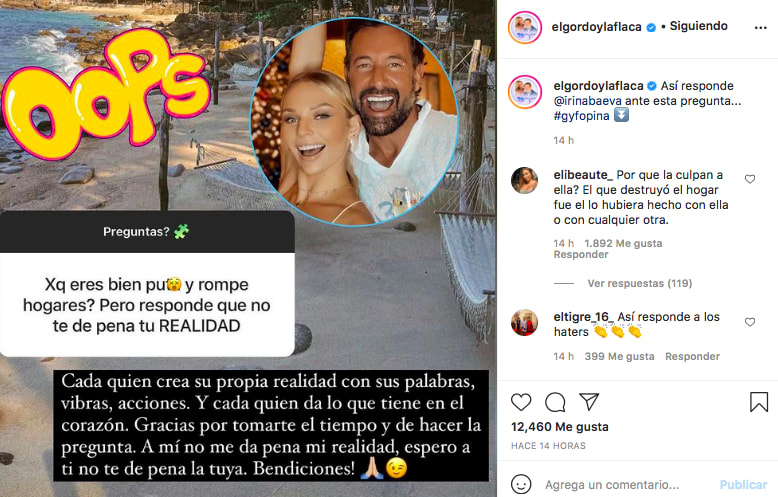
Task: Like the eltigre_16_ comment
Action: (x=750, y=322)
